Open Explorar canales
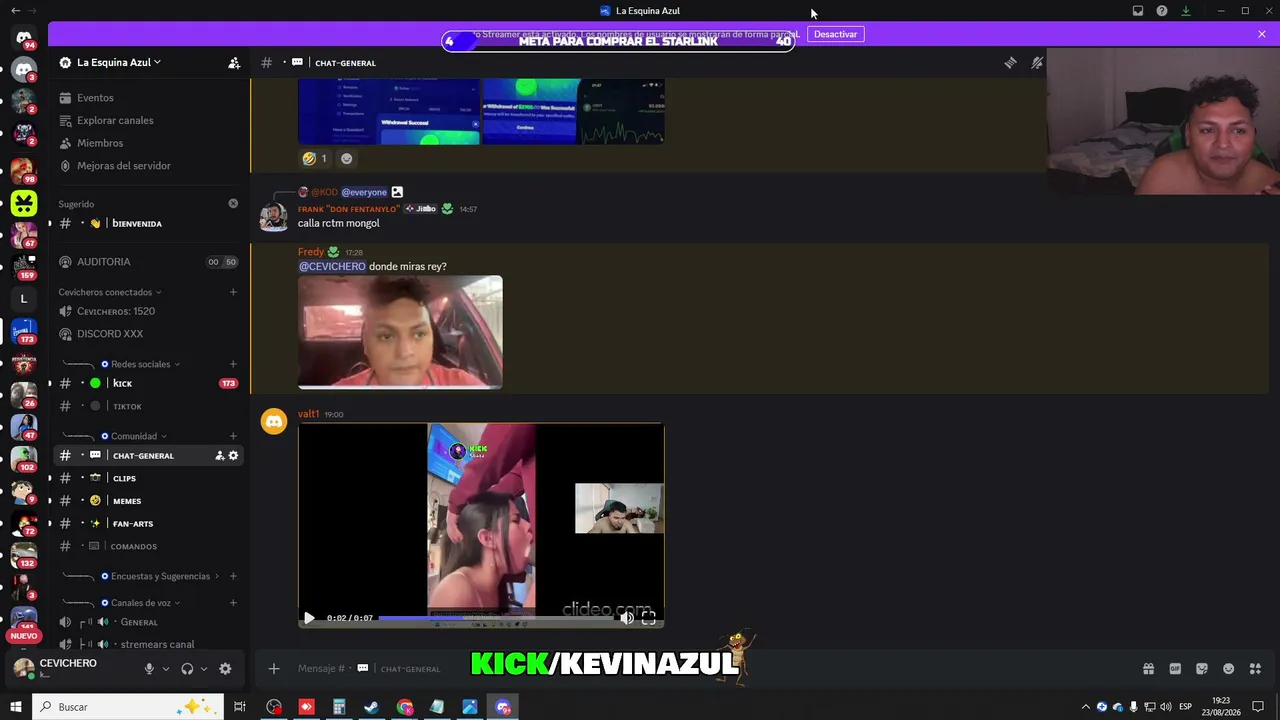This screenshot has height=720, width=1280. 150,121
